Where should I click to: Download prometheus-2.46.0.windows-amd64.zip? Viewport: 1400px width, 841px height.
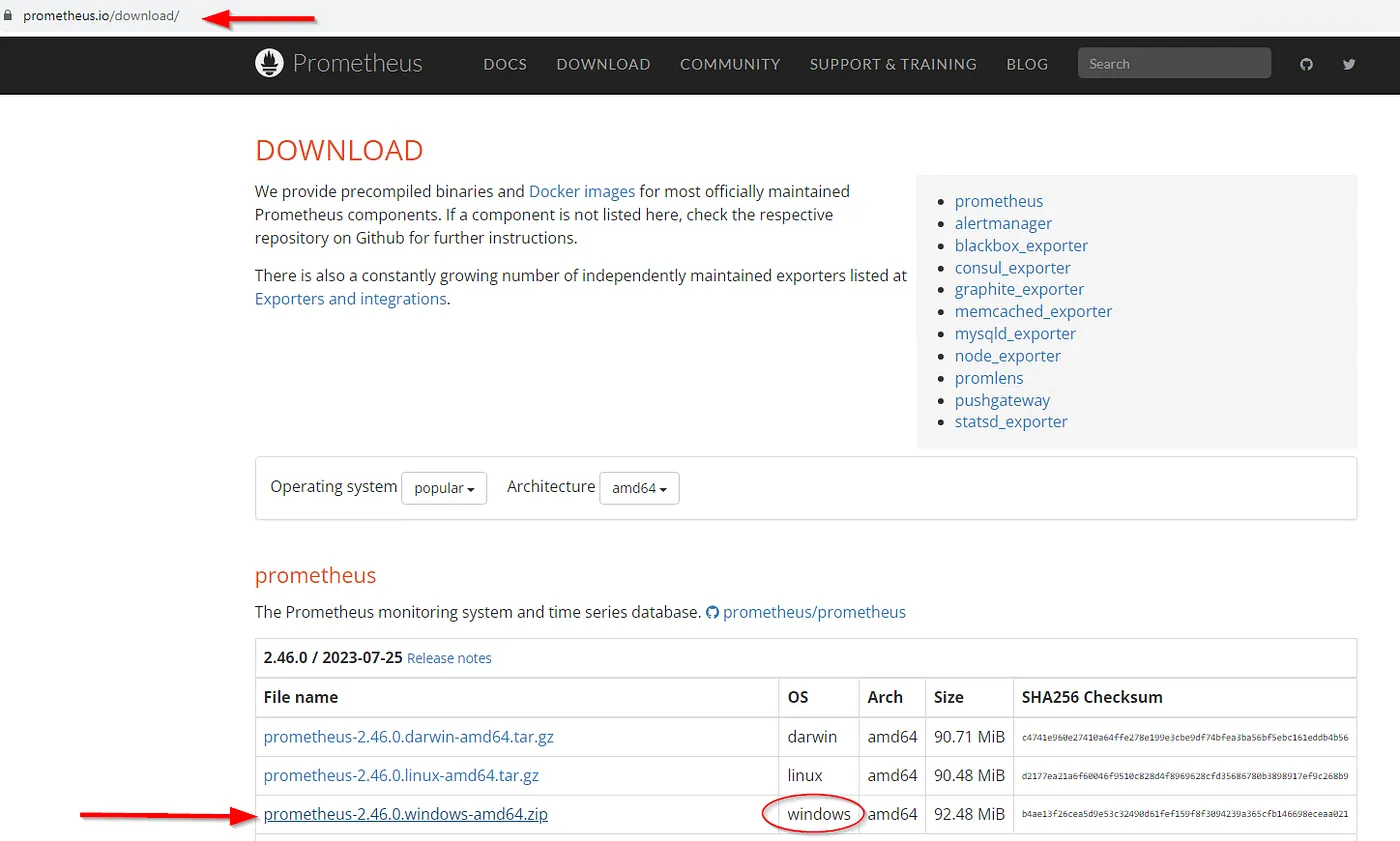pyautogui.click(x=406, y=815)
